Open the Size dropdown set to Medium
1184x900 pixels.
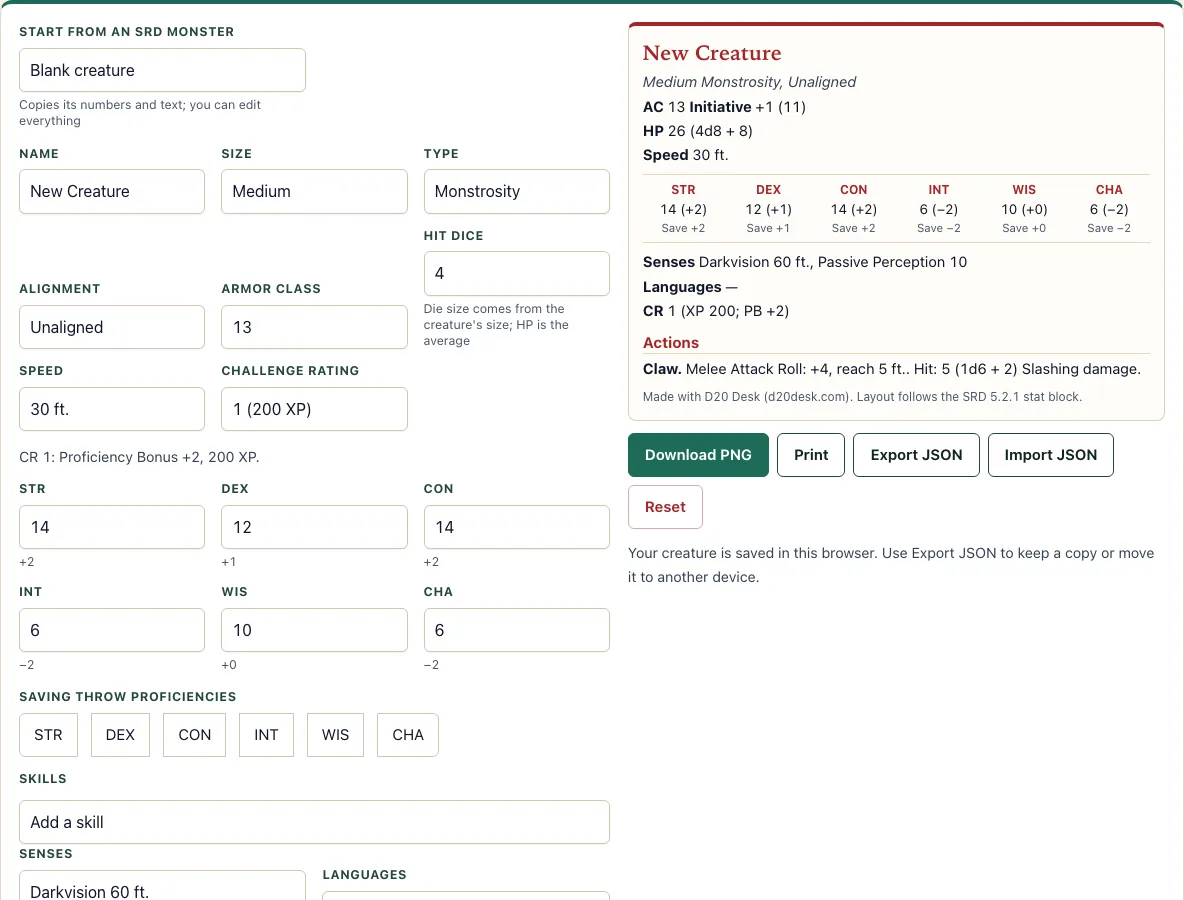coord(314,192)
